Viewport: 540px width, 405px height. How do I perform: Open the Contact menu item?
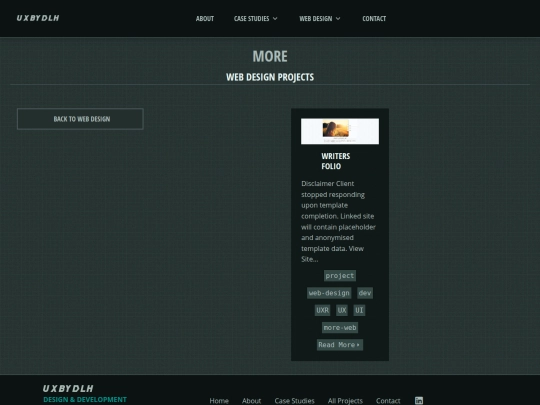coord(374,19)
